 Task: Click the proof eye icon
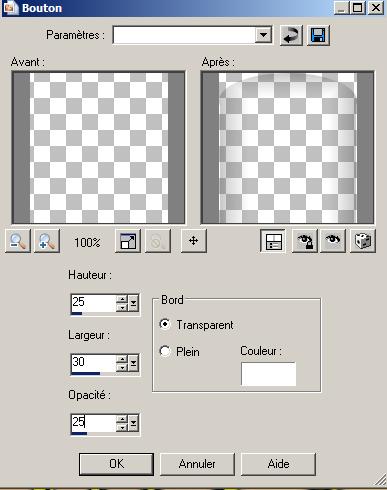[333, 241]
